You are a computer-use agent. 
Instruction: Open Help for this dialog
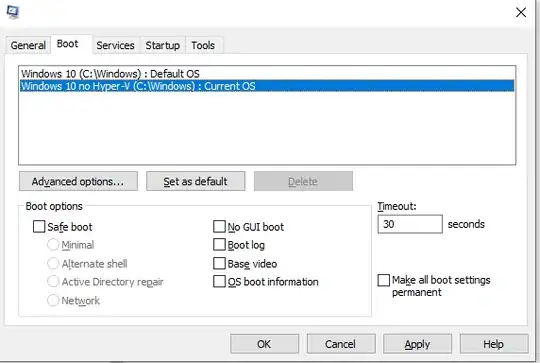[x=494, y=344]
